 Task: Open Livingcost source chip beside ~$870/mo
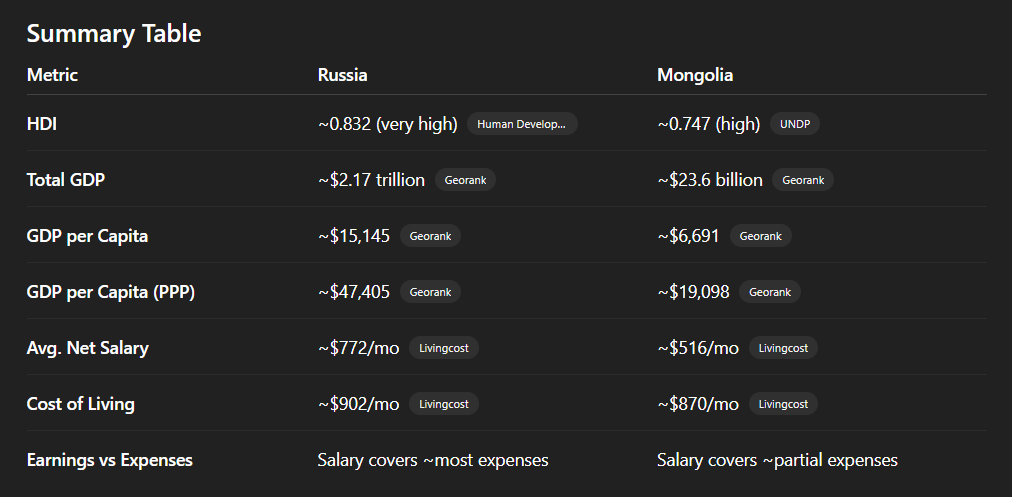(783, 404)
